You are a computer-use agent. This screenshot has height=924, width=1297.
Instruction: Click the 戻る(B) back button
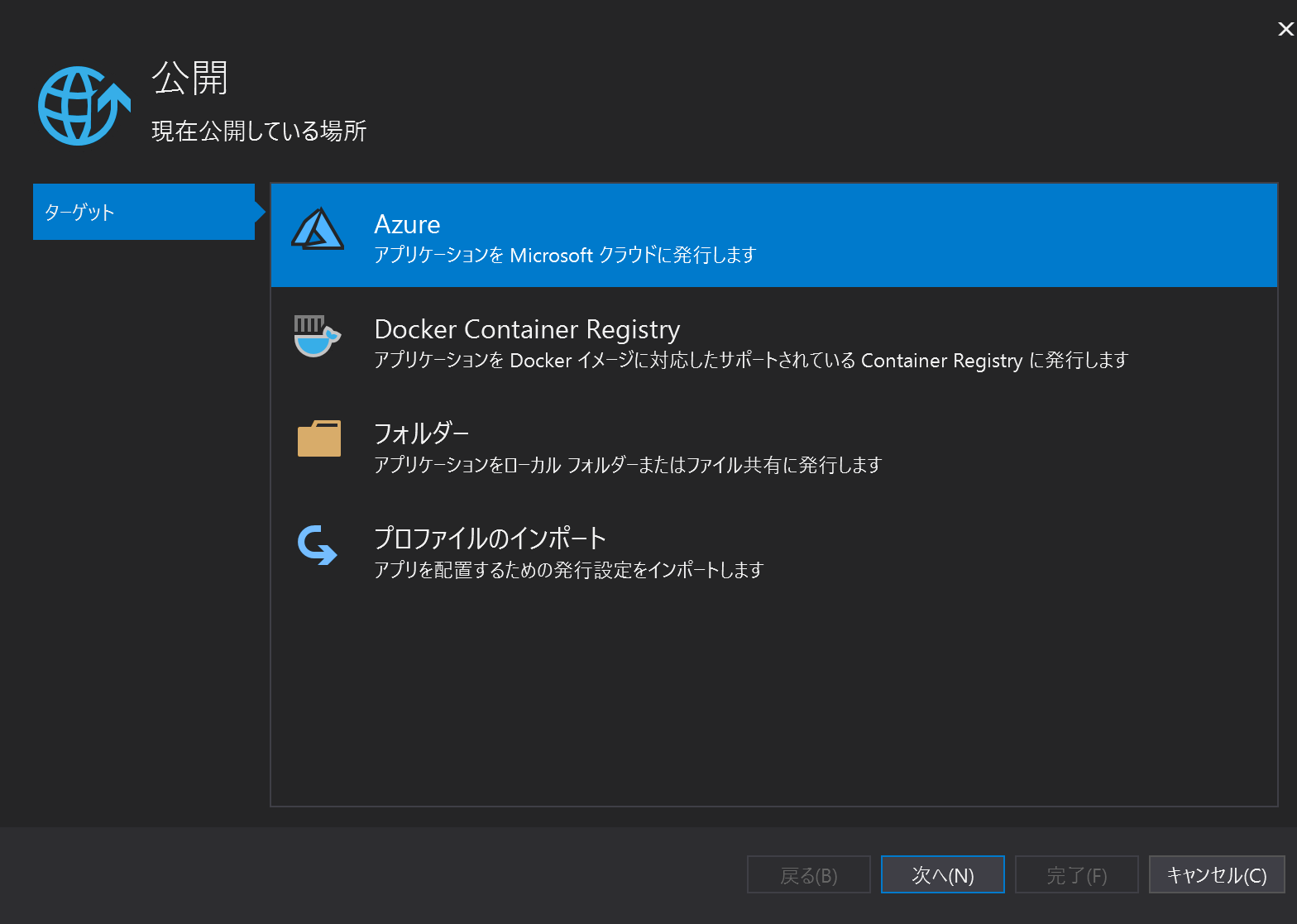(809, 874)
